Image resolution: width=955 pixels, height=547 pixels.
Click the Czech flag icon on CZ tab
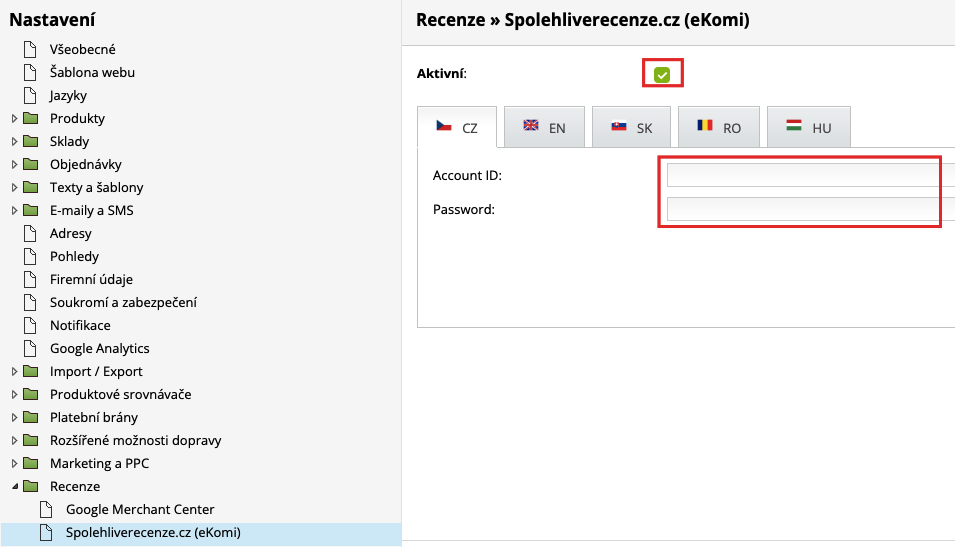point(444,126)
